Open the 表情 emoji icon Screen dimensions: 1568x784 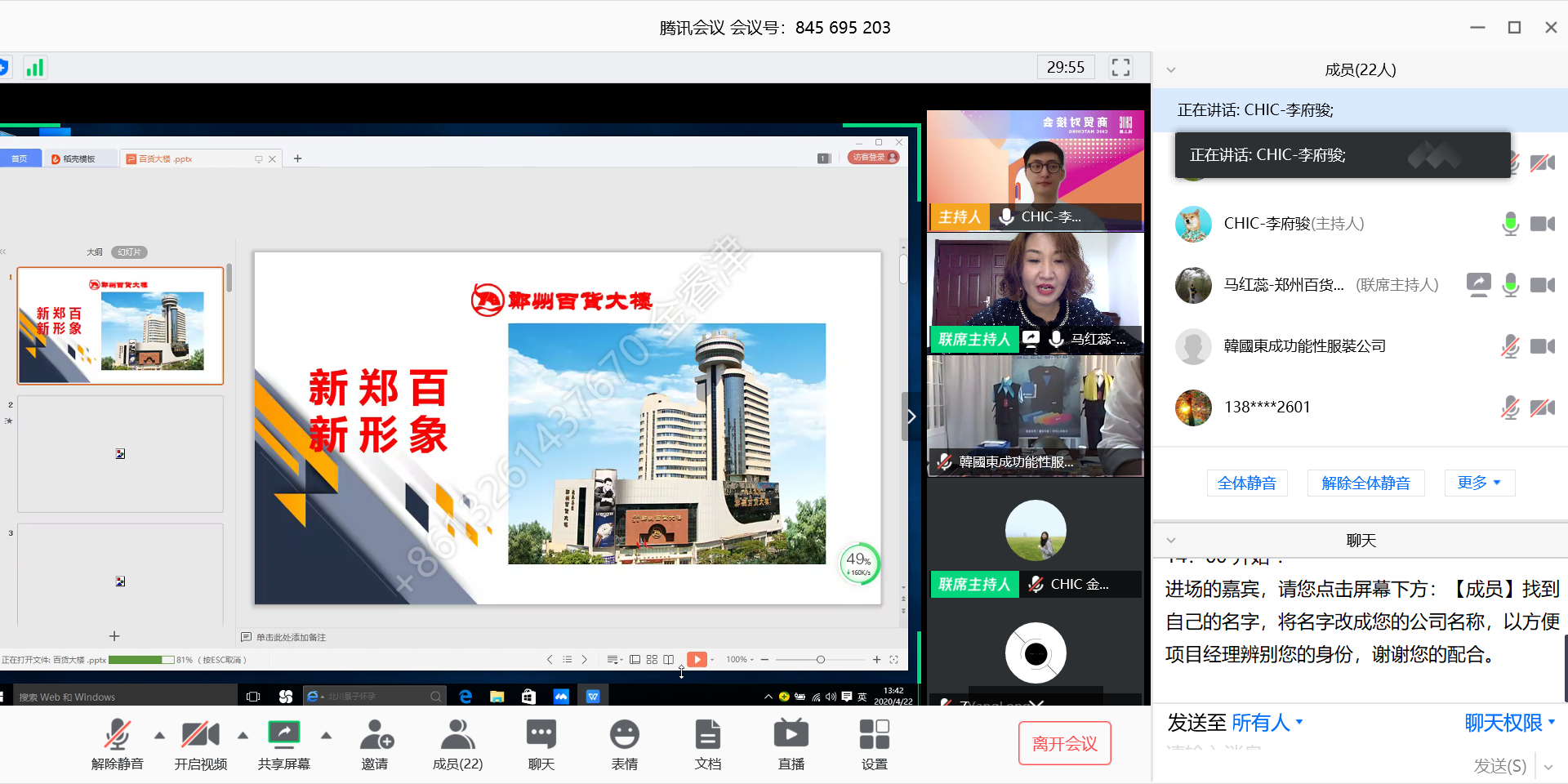tap(625, 734)
